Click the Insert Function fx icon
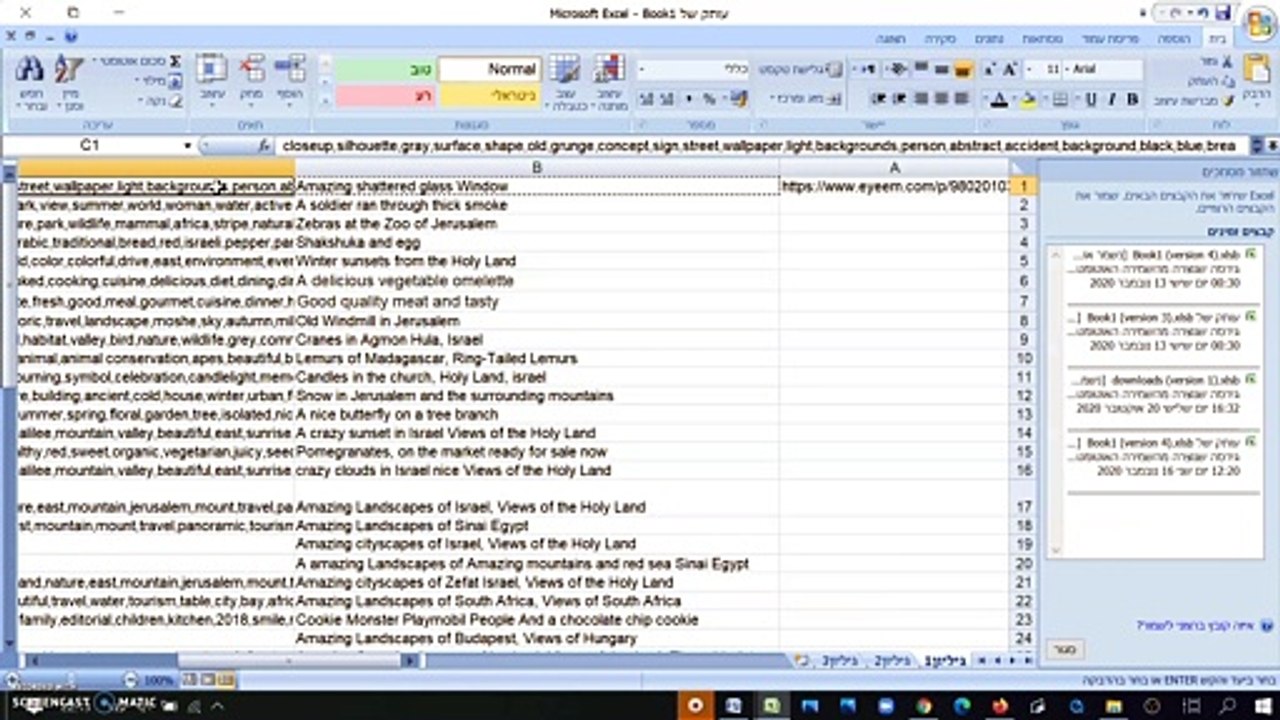Viewport: 1280px width, 720px height. tap(264, 146)
